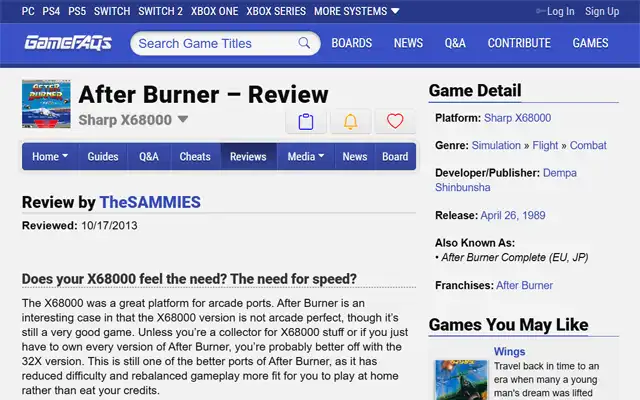Click the Games You May Like heading
Screen dimensions: 640x400
508,325
